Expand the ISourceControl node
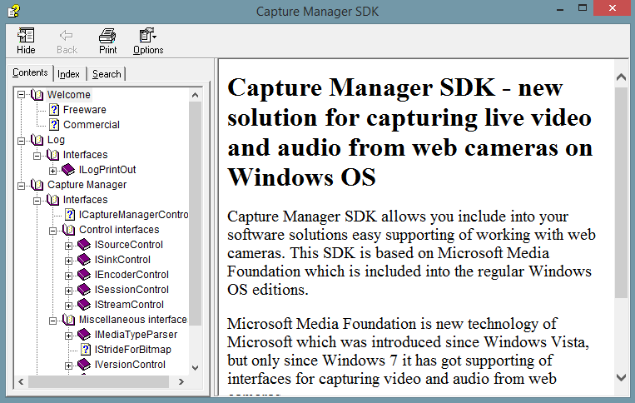 click(x=68, y=245)
